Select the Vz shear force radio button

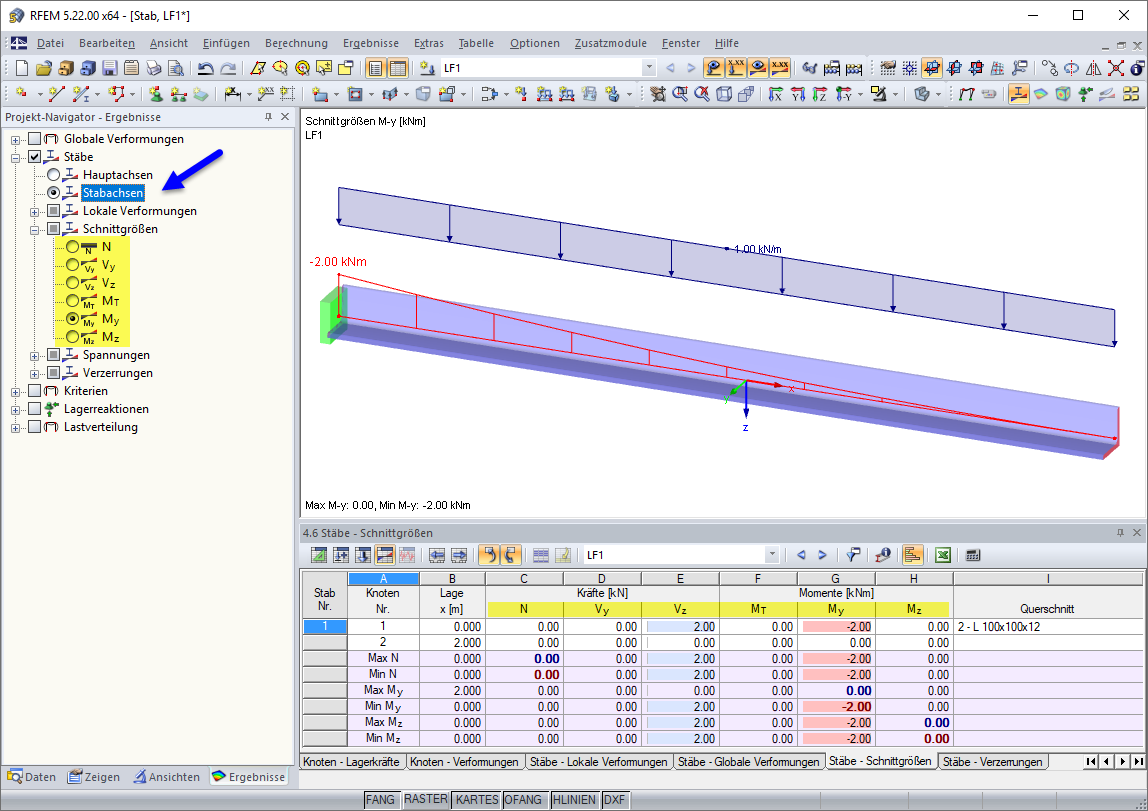click(72, 283)
